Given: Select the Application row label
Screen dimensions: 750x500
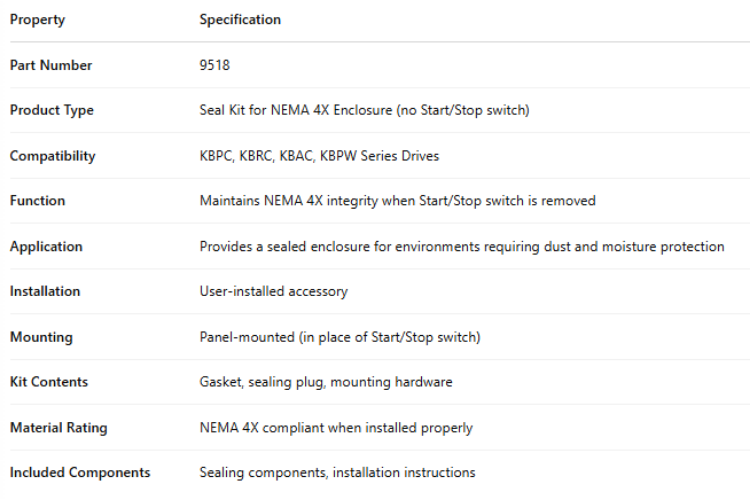Looking at the screenshot, I should pos(46,246).
